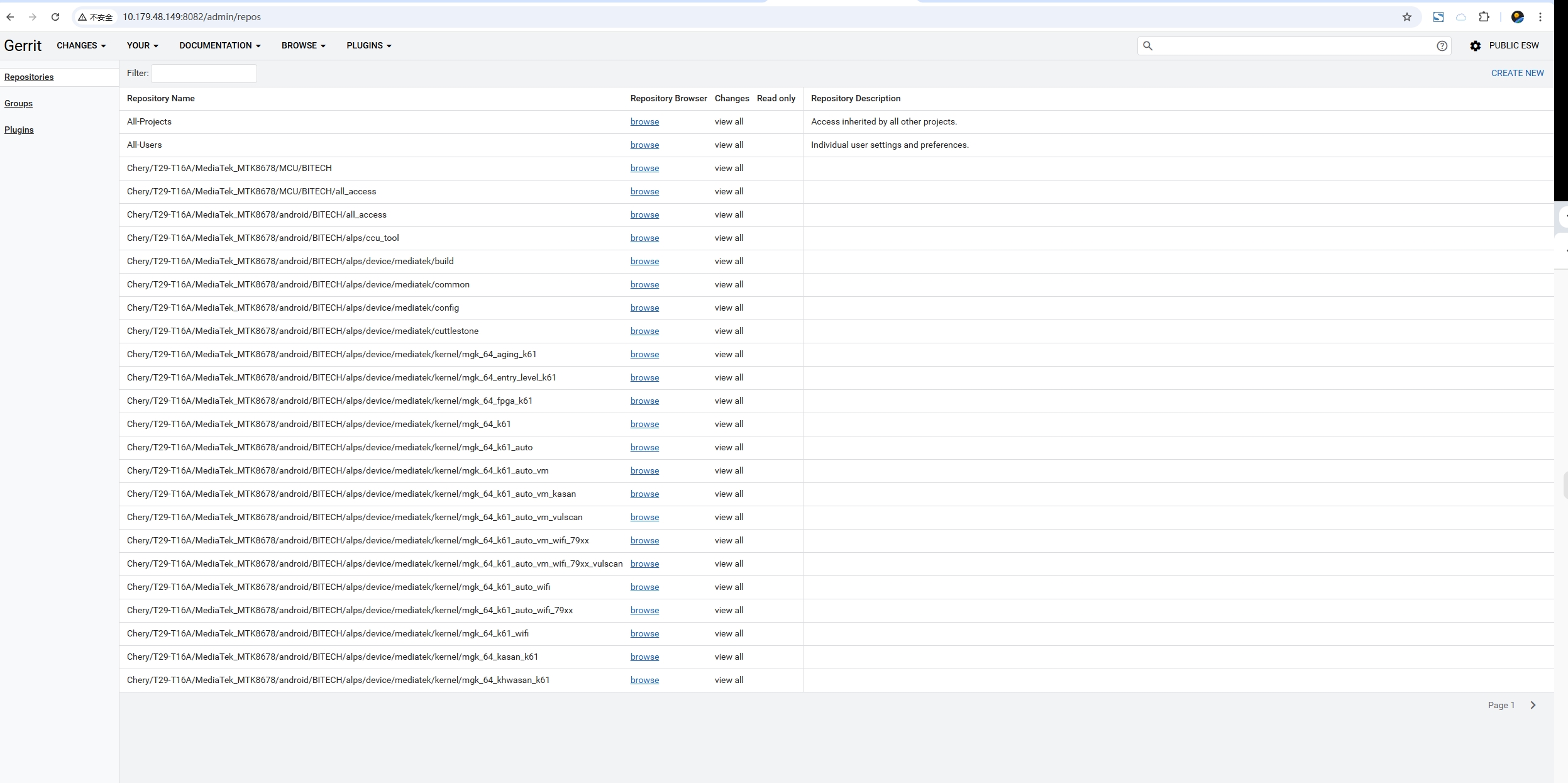Open the BROWSE menu
This screenshot has width=1568, height=783.
point(303,45)
